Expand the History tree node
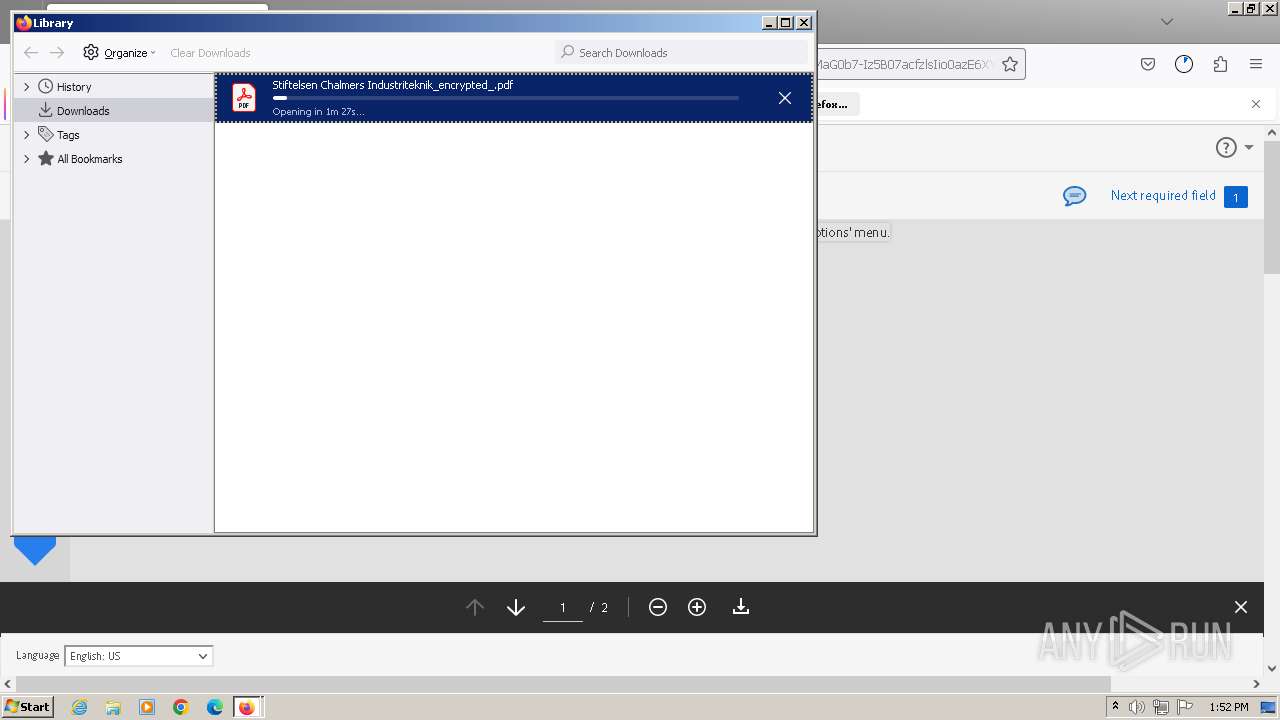This screenshot has height=720, width=1280. (27, 87)
